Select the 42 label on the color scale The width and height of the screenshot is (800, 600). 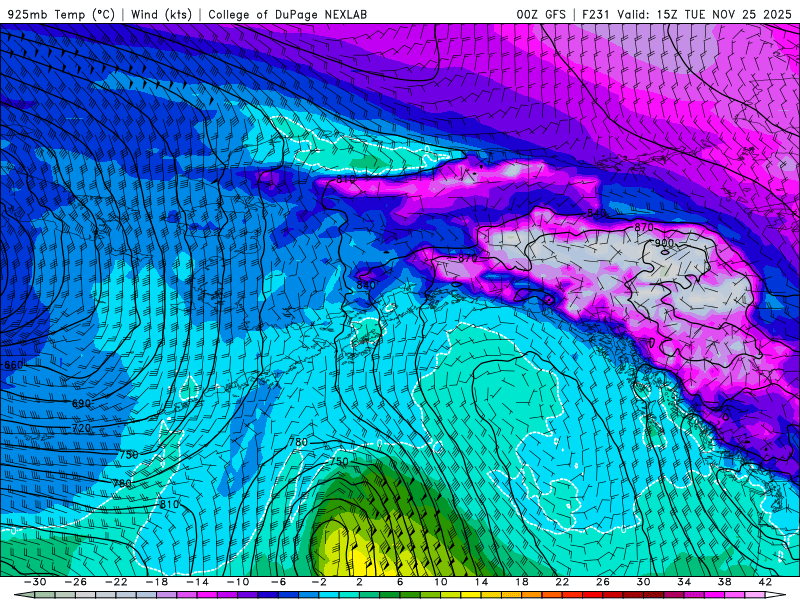tap(765, 582)
